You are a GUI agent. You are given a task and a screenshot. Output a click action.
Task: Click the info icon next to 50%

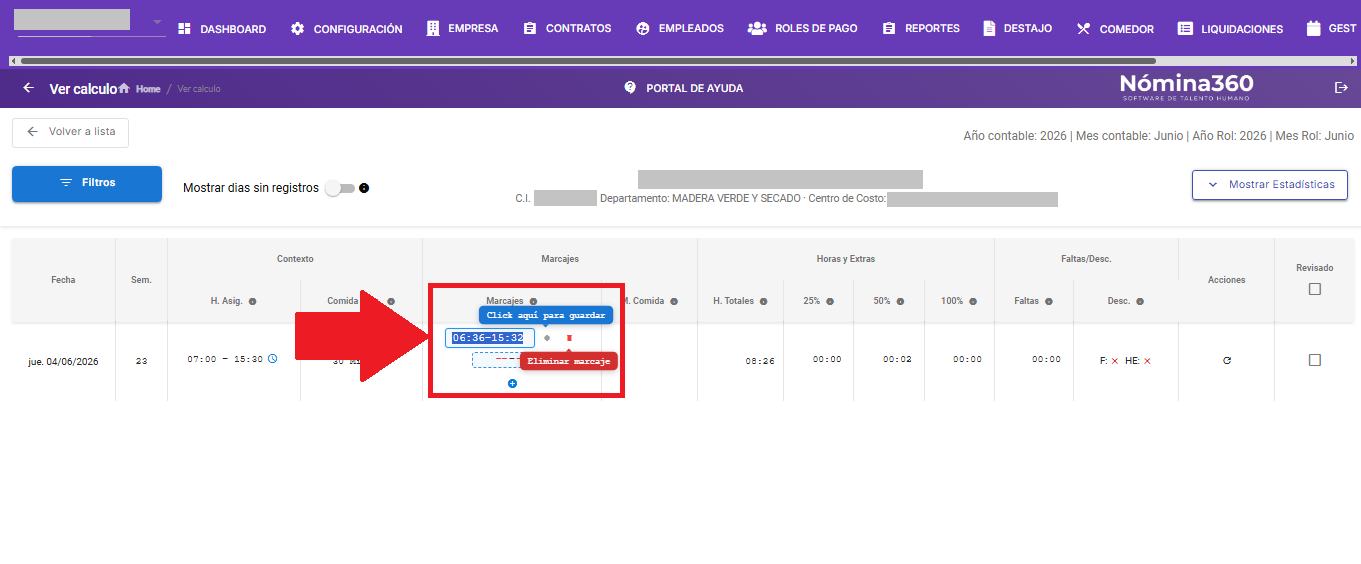point(900,301)
